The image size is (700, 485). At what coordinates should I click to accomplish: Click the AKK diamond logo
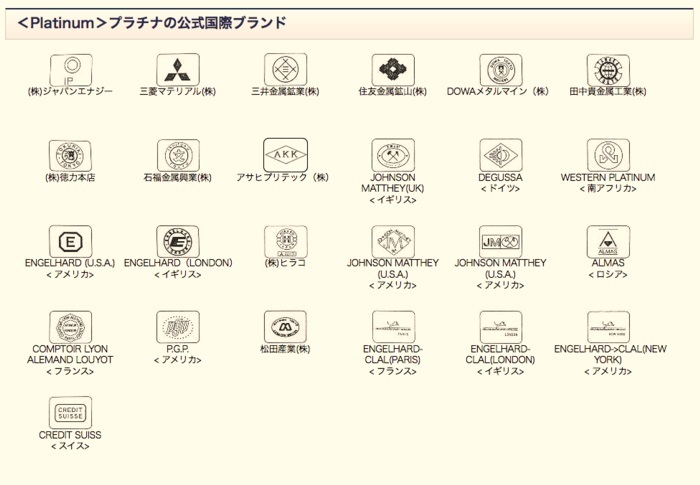[286, 155]
